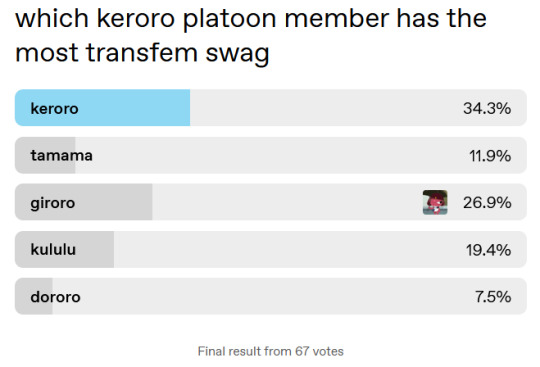Image resolution: width=540 pixels, height=367 pixels.
Task: Click the gray giroro result bar fill
Action: coord(84,202)
